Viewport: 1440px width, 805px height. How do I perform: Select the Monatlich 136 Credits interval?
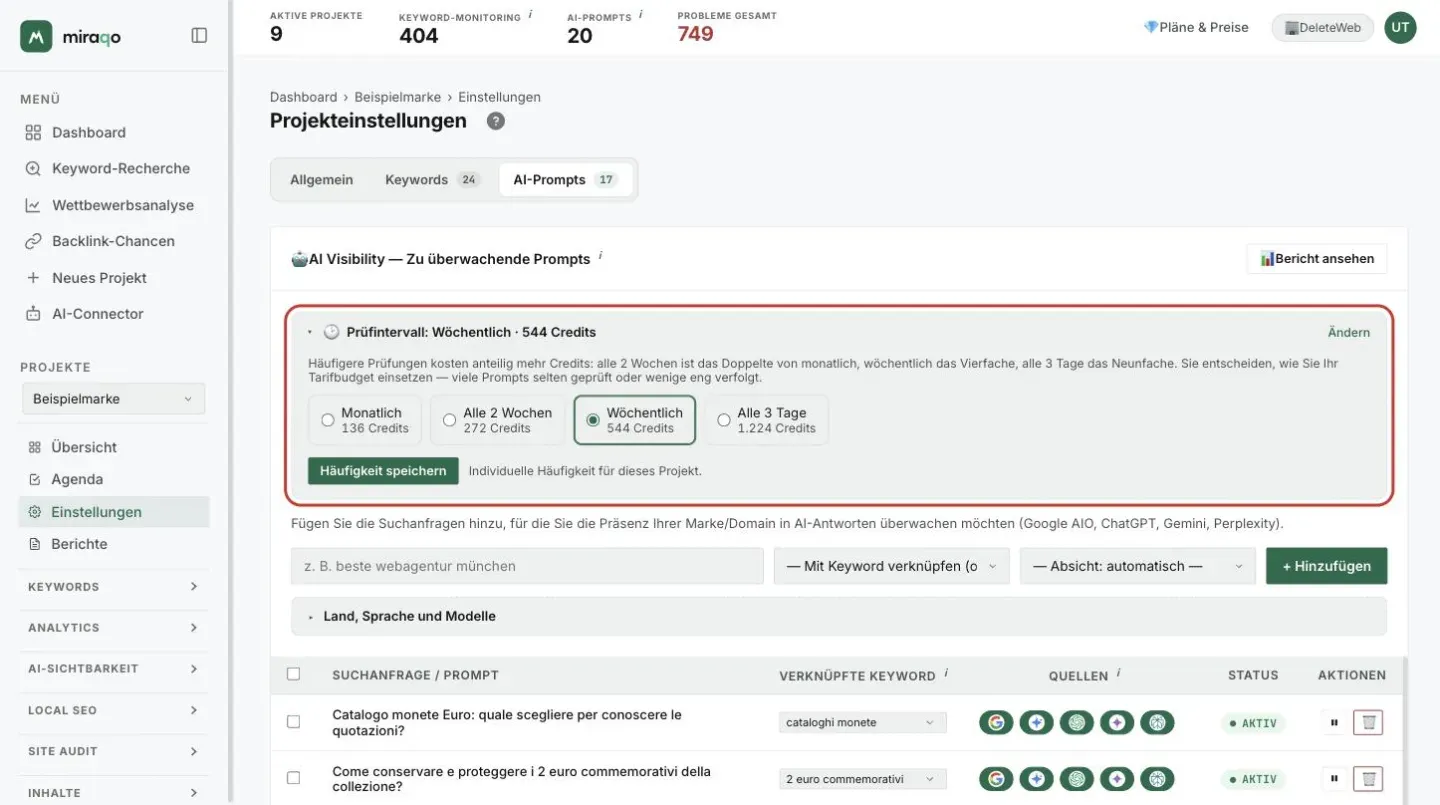coord(364,420)
